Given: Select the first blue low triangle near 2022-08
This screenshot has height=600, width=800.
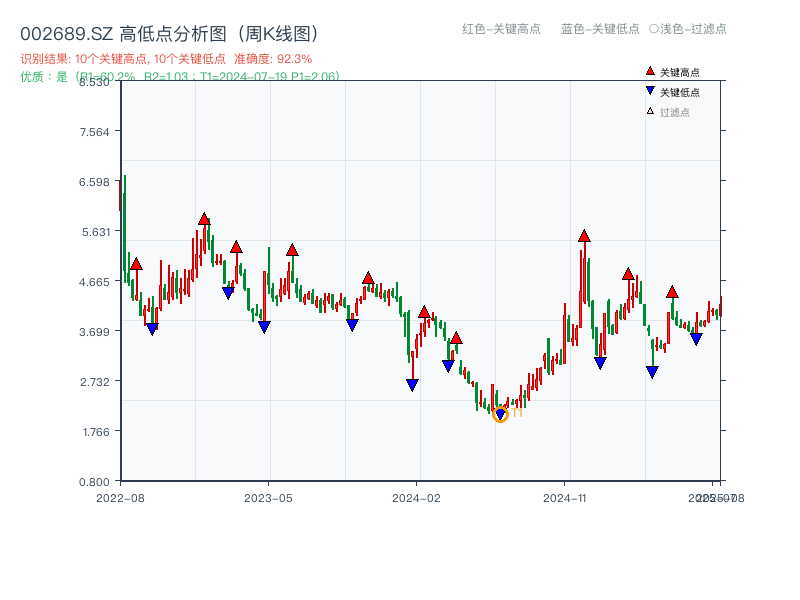Looking at the screenshot, I should (152, 329).
